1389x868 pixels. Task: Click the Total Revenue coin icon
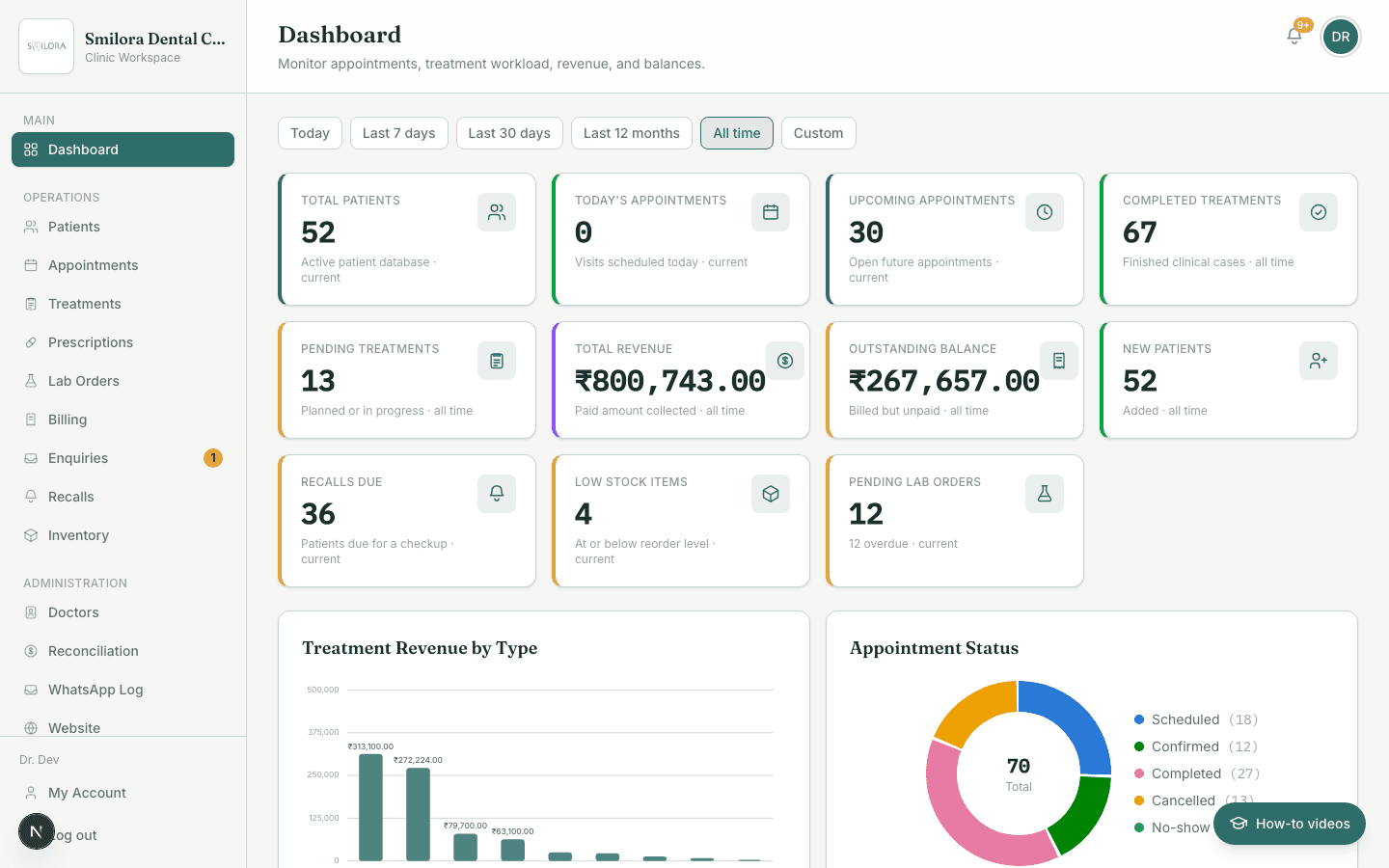pyautogui.click(x=785, y=361)
